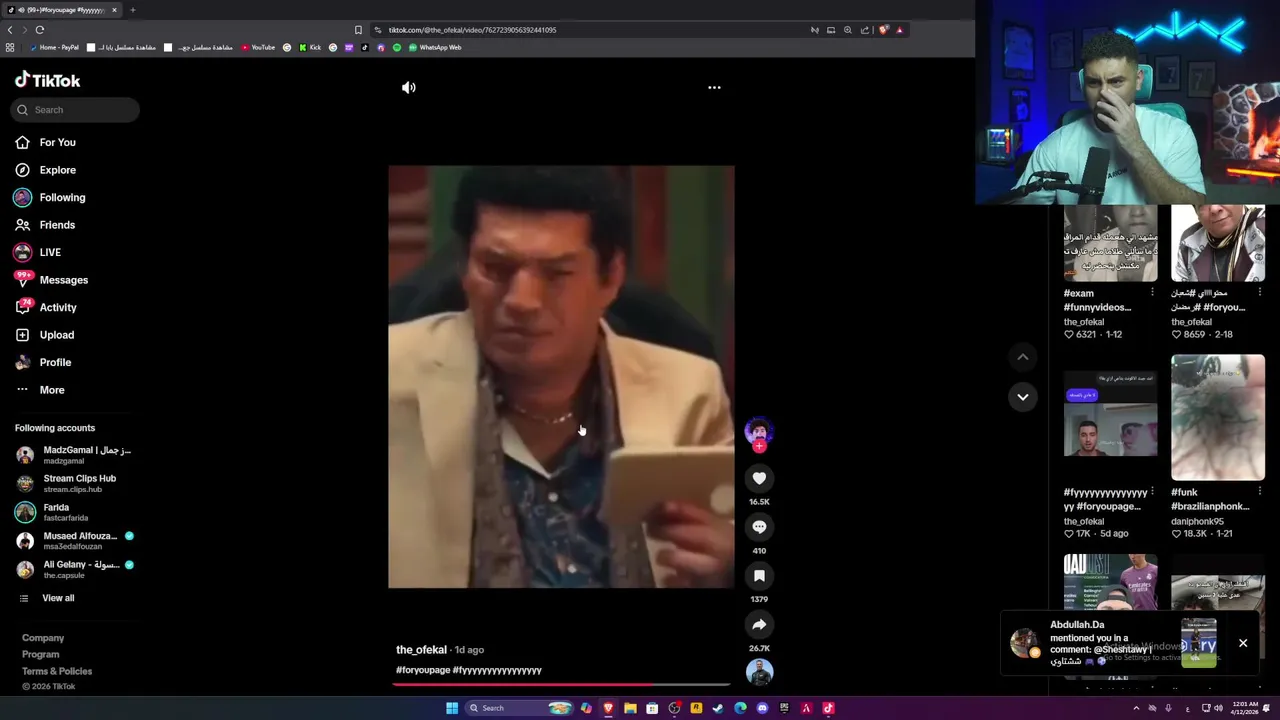Expand View all following accounts
Screen dimensions: 1280x720
coord(47,598)
